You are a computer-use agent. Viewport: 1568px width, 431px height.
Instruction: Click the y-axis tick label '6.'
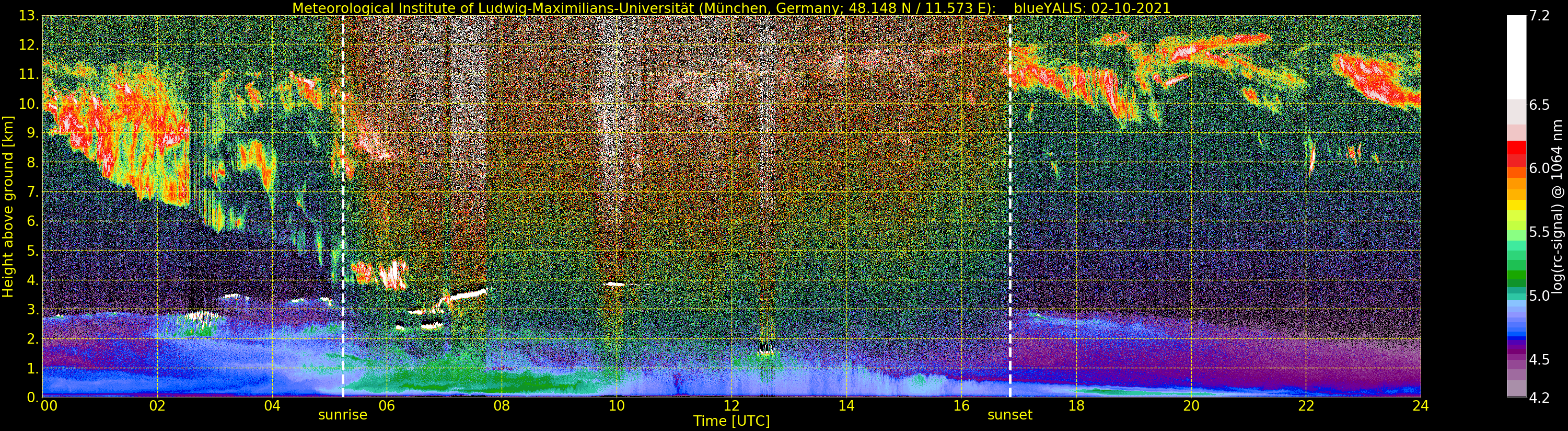pos(32,221)
